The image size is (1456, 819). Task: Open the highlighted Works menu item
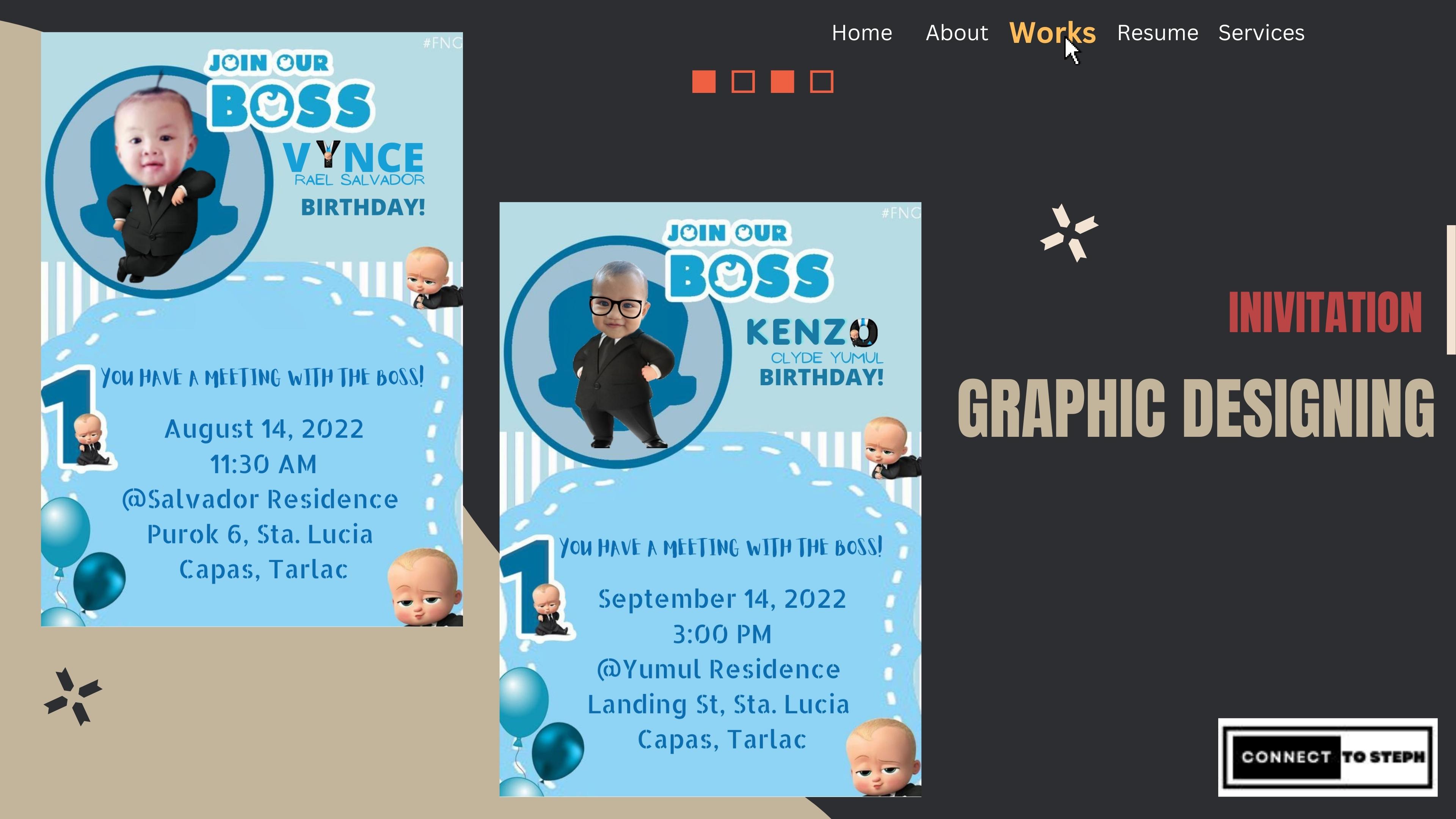[x=1053, y=33]
